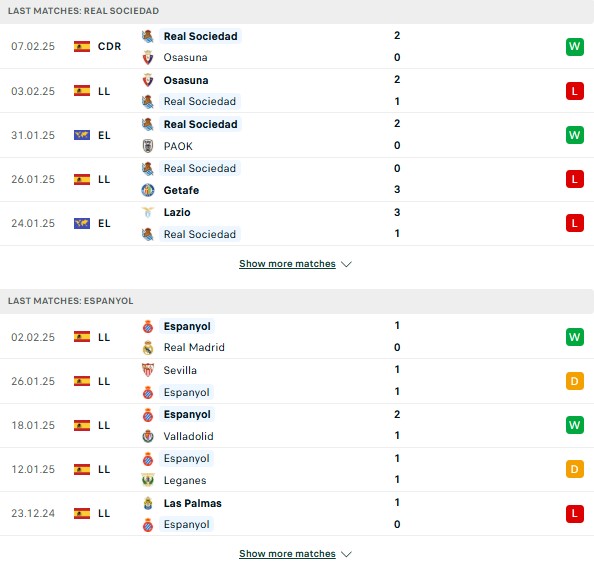This screenshot has height=569, width=594.
Task: Expand Show more matches under Real Sociedad
Action: [288, 264]
